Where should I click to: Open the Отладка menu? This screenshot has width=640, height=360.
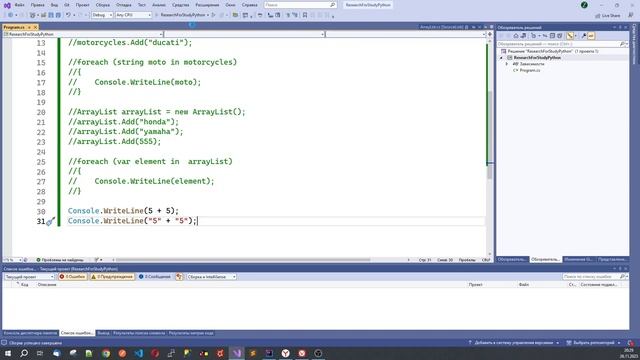click(x=123, y=5)
